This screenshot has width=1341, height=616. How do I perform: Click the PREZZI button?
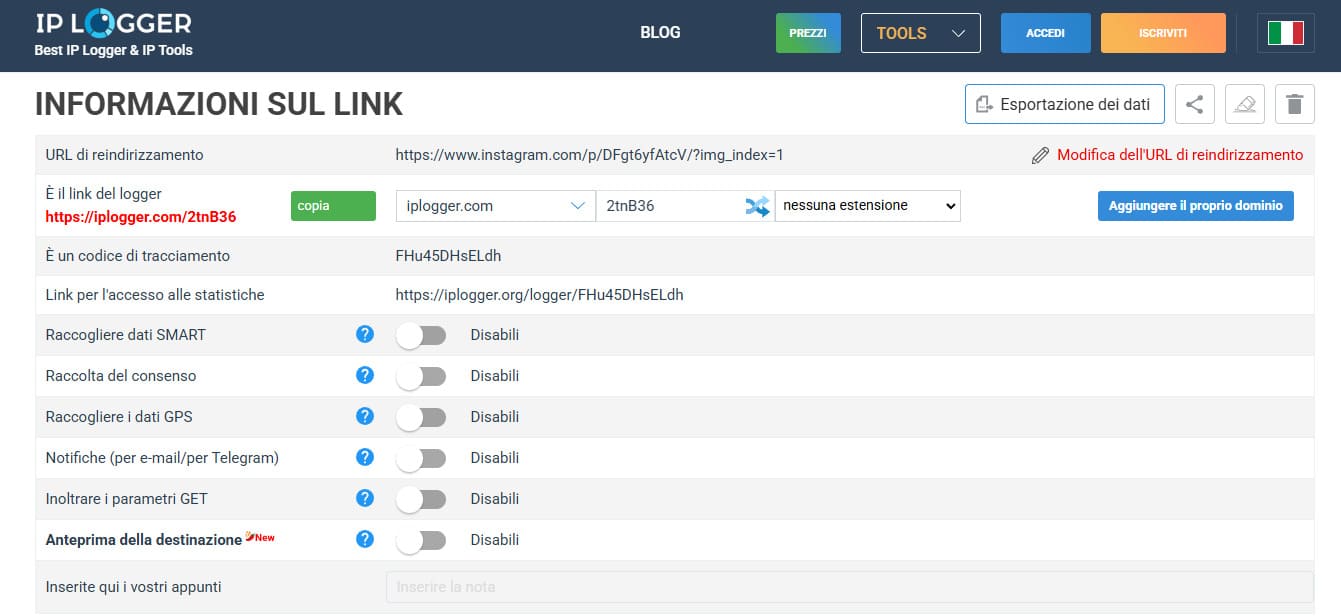coord(808,33)
